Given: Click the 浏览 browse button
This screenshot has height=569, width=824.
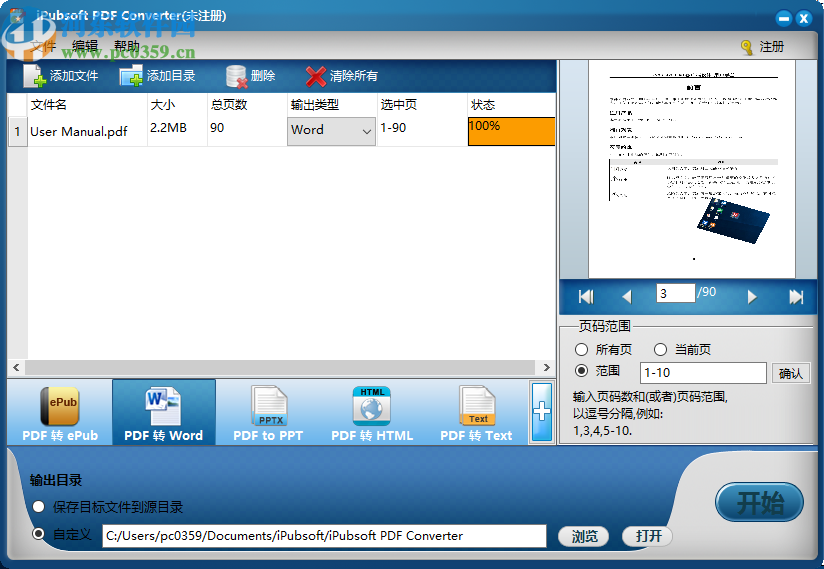Looking at the screenshot, I should tap(584, 536).
